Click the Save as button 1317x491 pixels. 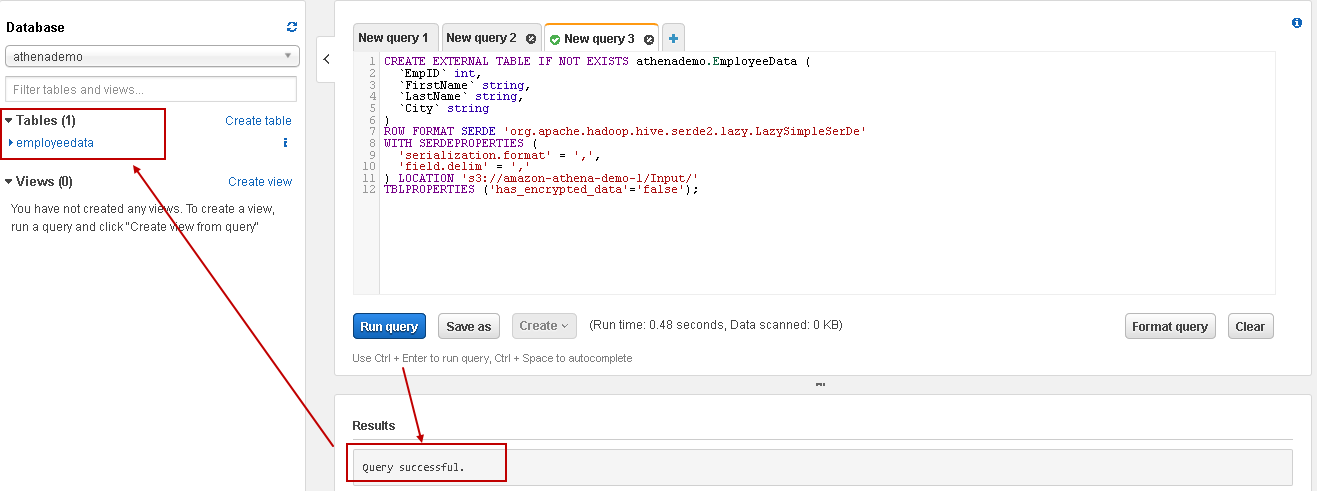point(469,326)
